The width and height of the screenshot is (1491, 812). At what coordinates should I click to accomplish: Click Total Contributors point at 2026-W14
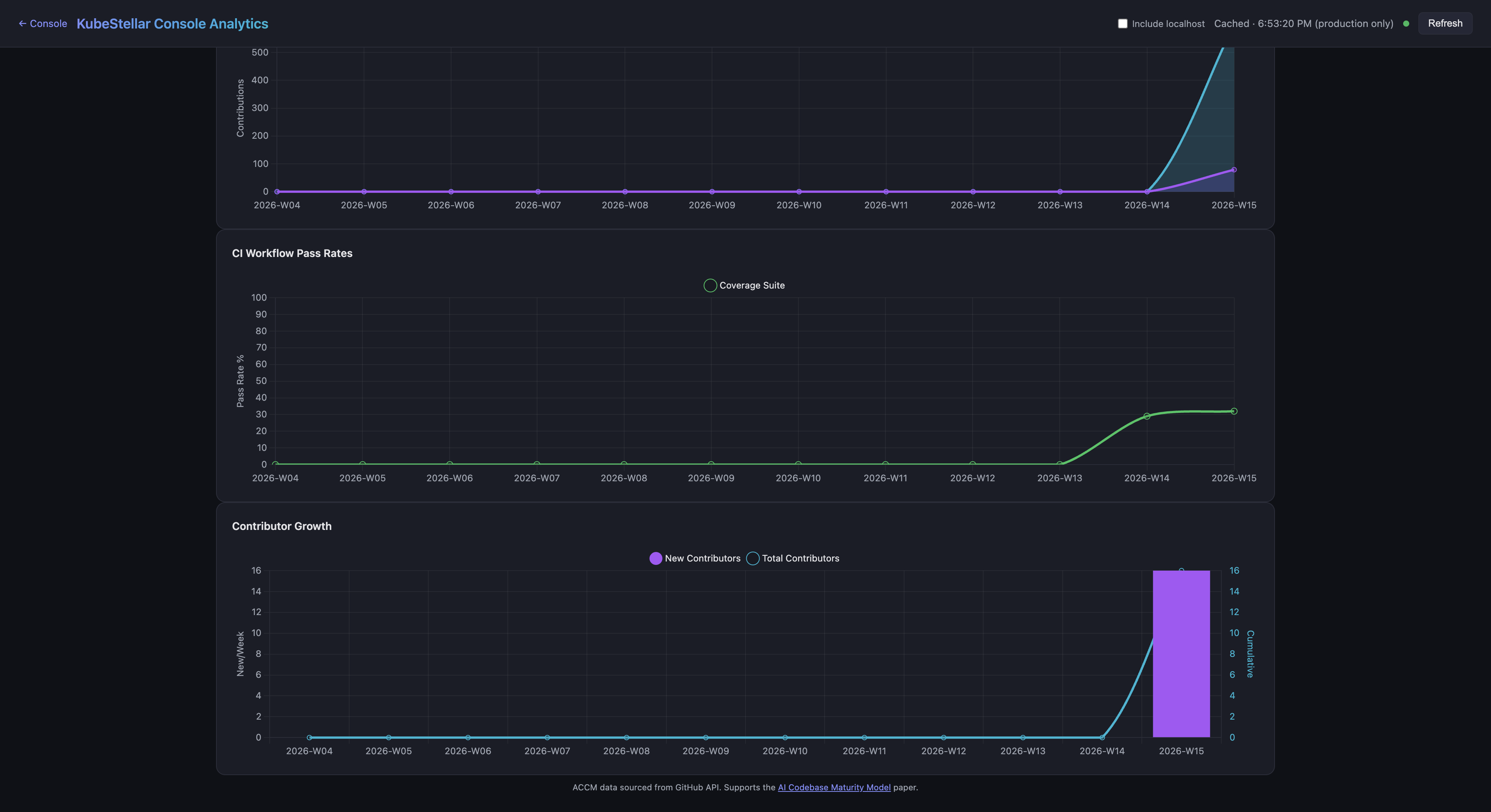pos(1102,737)
